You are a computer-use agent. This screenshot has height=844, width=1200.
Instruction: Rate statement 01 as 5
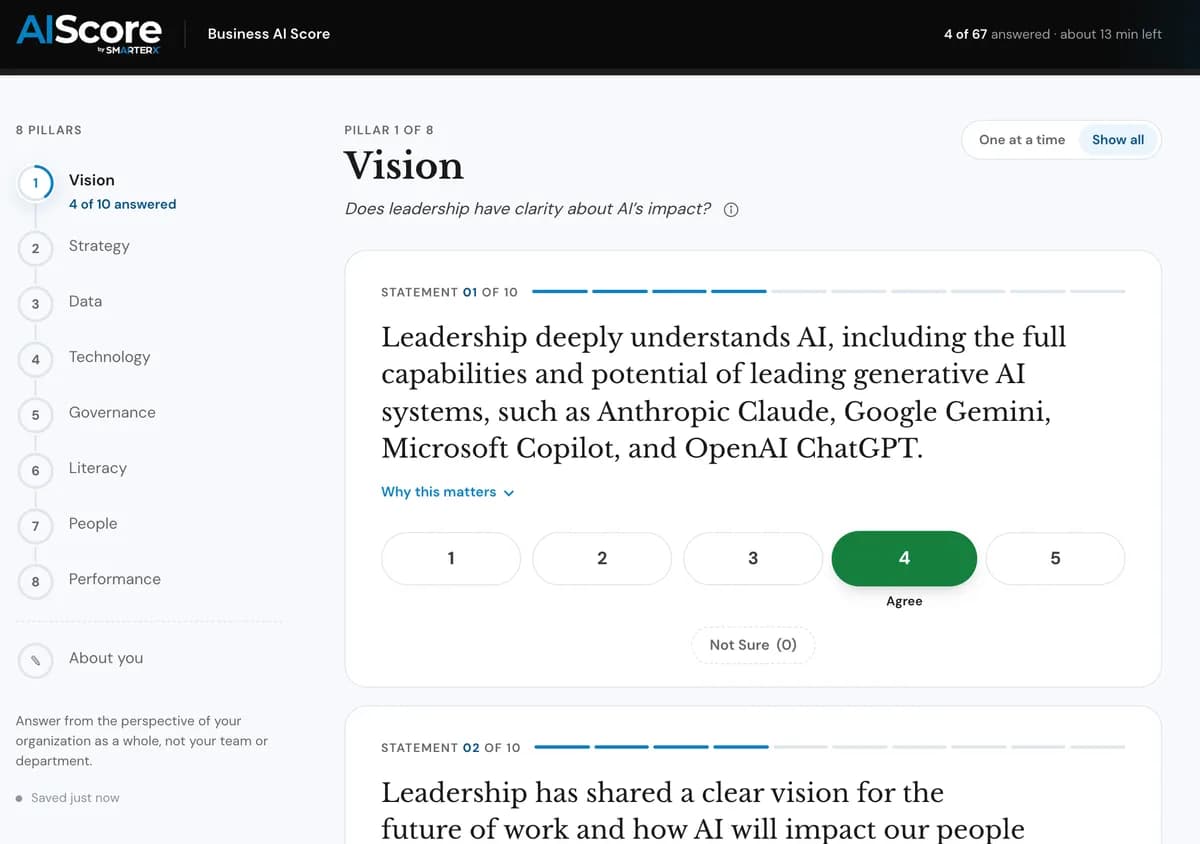coord(1055,558)
